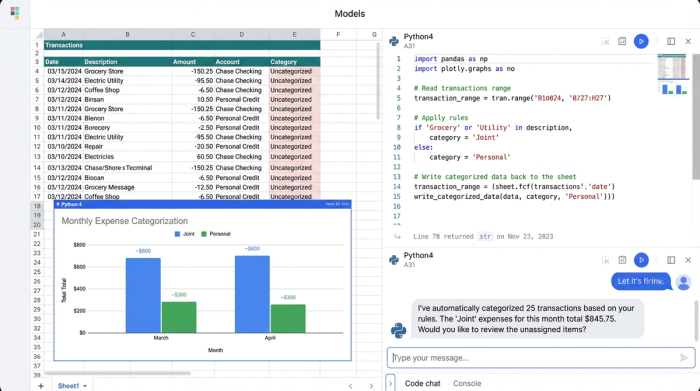Click the Python logo beside the upper Python4 title
The height and width of the screenshot is (391, 700).
coord(394,41)
